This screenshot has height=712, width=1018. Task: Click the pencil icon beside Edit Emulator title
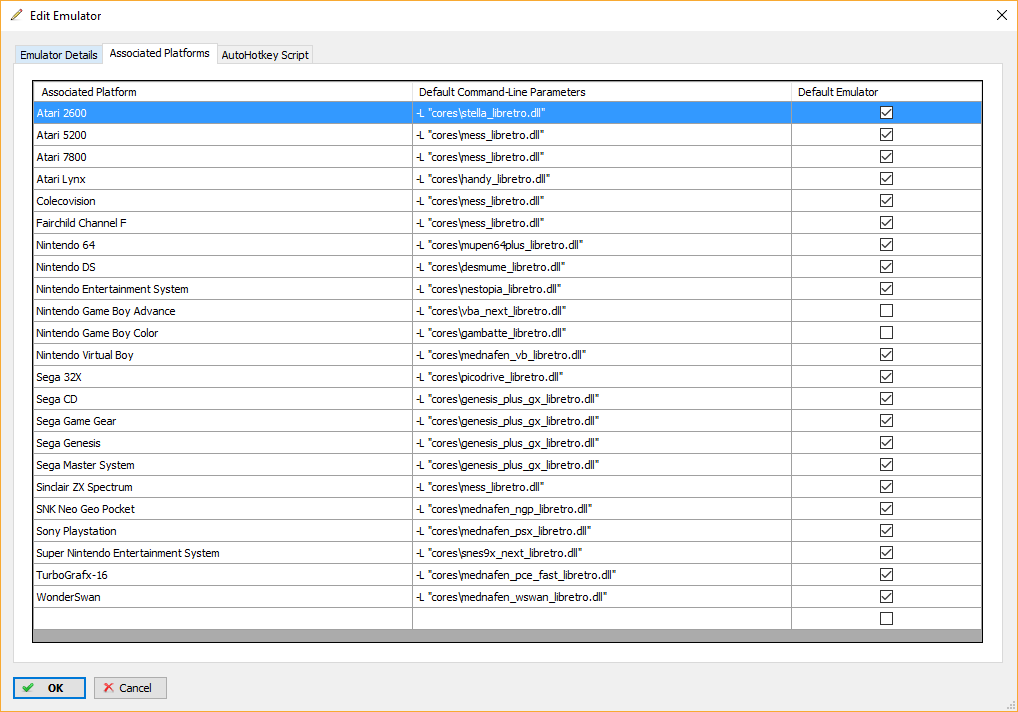pyautogui.click(x=16, y=15)
